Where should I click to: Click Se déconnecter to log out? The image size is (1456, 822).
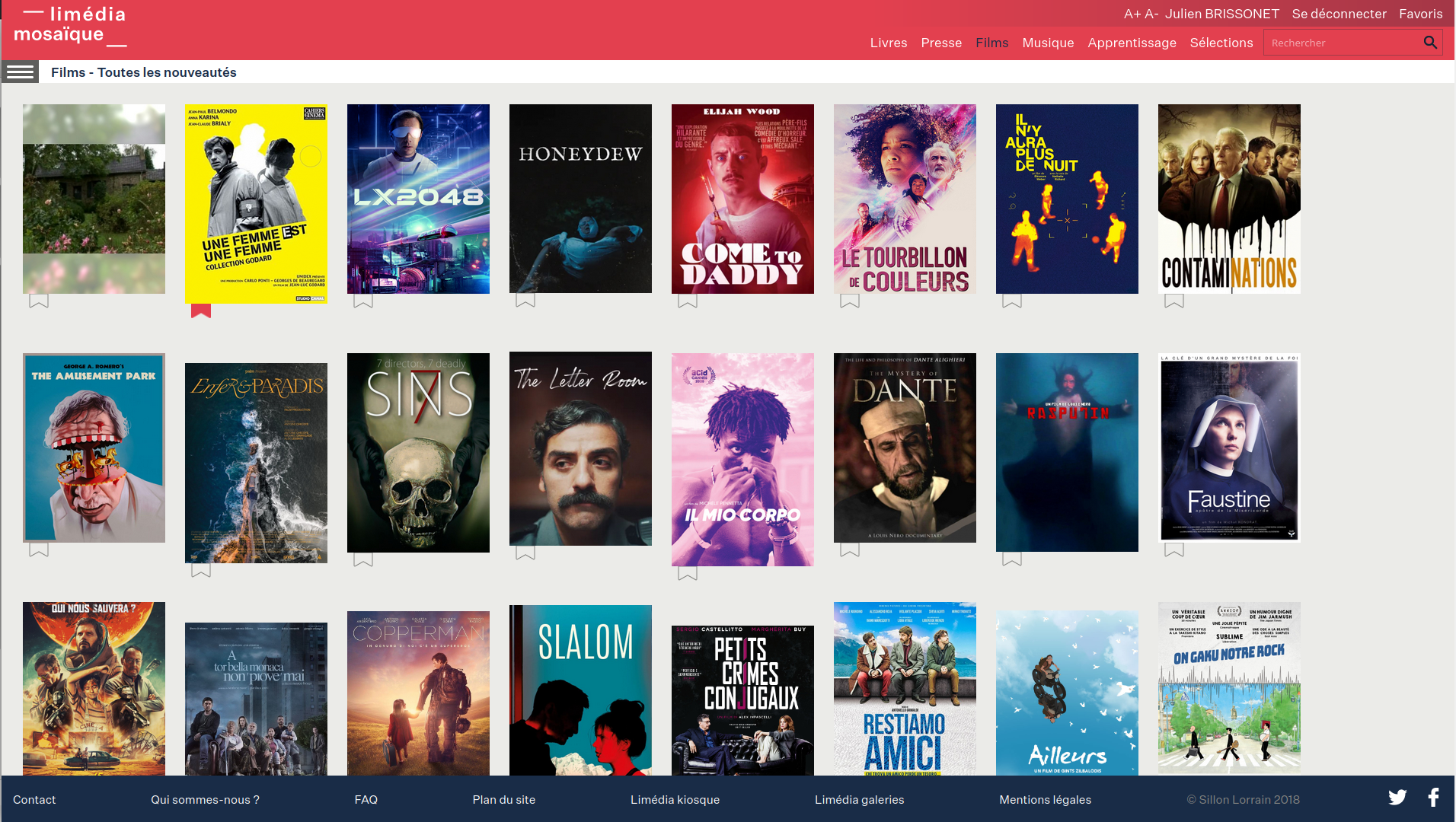[1339, 14]
